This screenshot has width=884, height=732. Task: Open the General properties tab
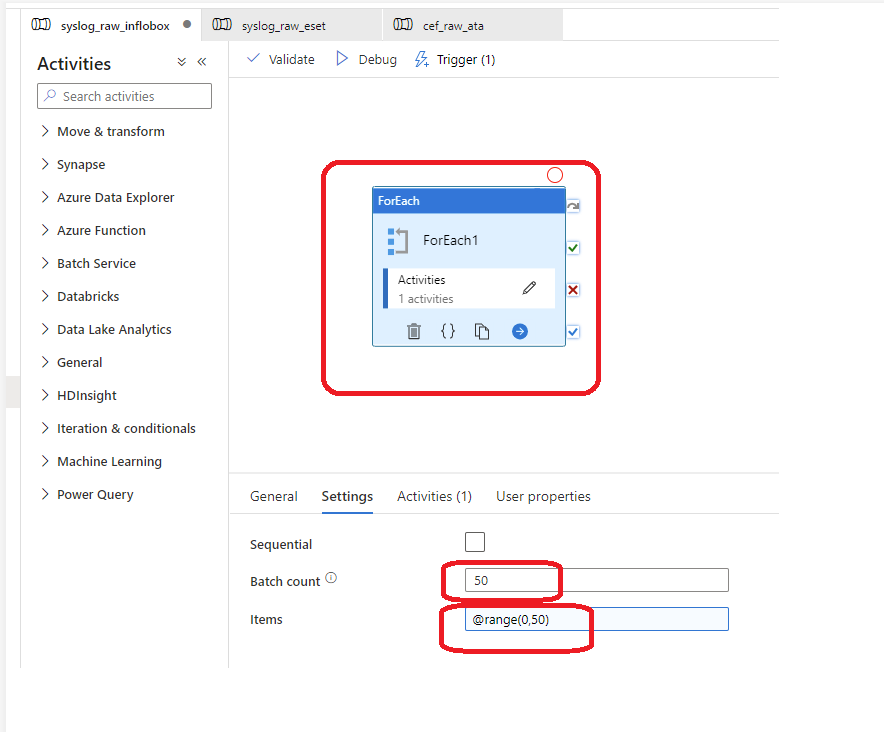[273, 496]
